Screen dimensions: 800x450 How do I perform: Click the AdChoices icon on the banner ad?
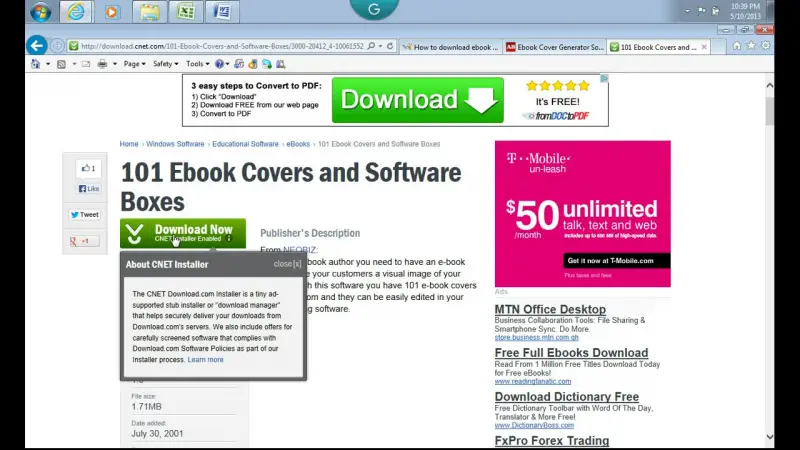point(604,78)
